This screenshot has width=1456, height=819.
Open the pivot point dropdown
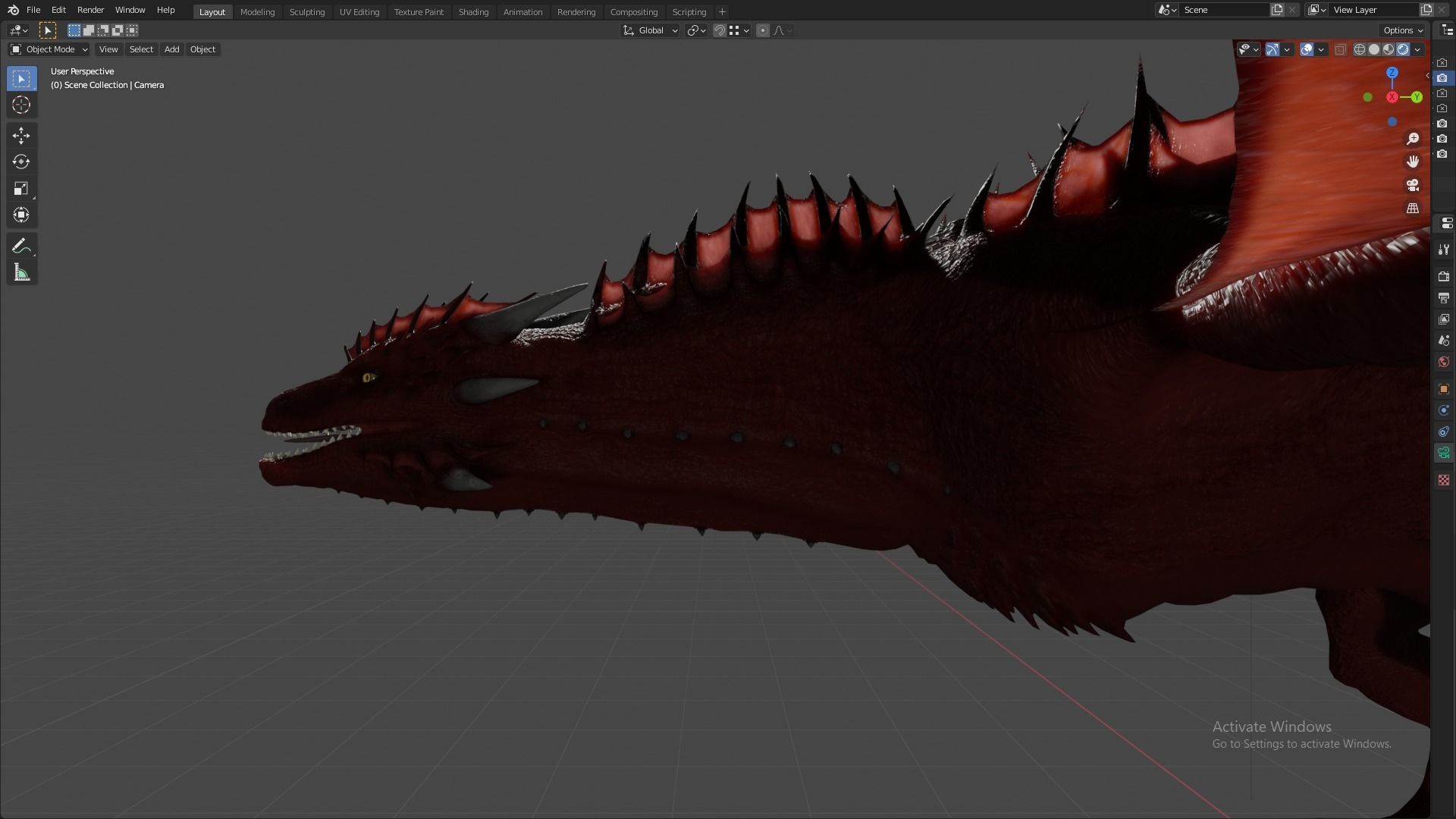[x=696, y=30]
